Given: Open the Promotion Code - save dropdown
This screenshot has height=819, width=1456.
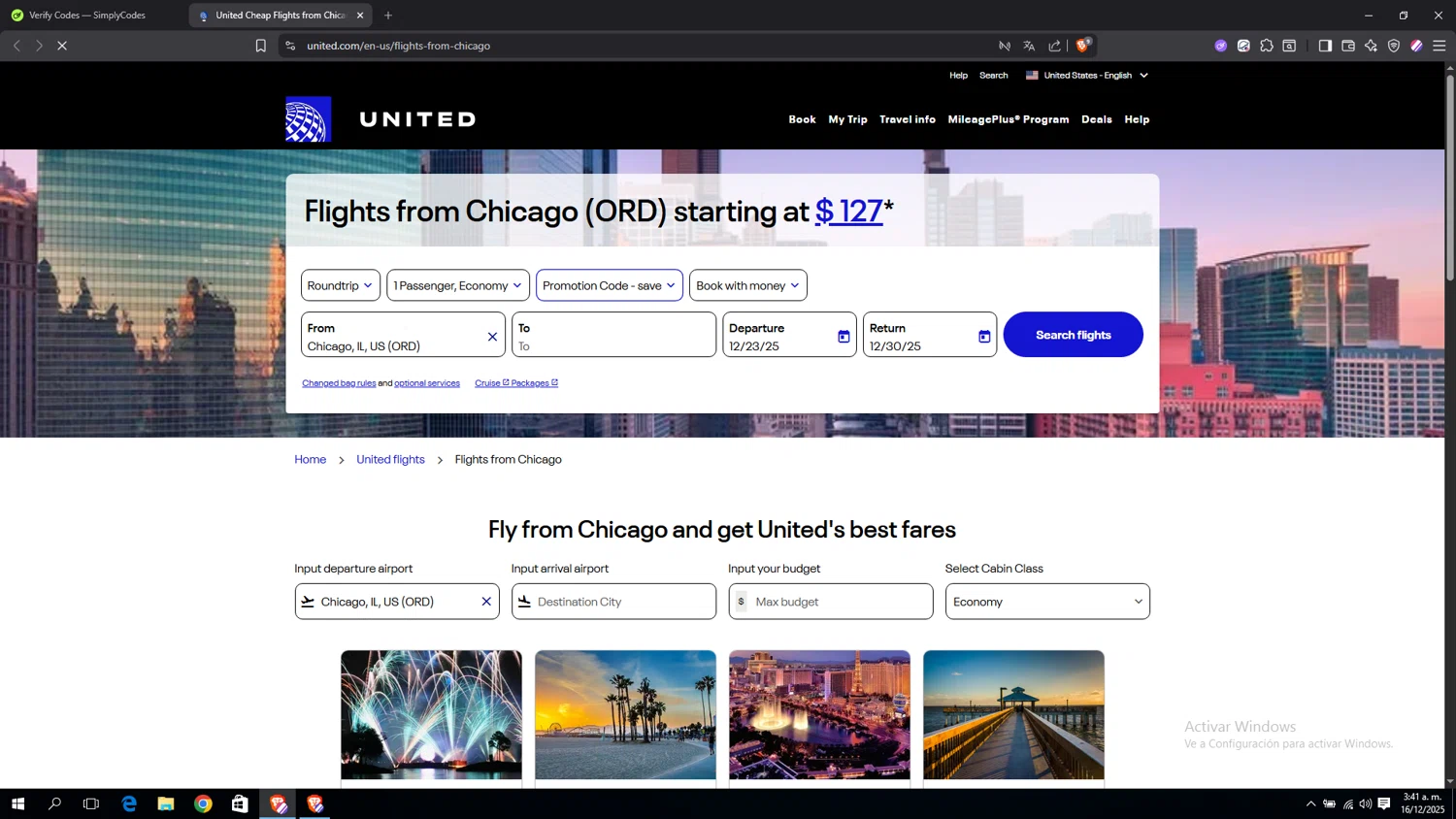Looking at the screenshot, I should click(x=610, y=285).
